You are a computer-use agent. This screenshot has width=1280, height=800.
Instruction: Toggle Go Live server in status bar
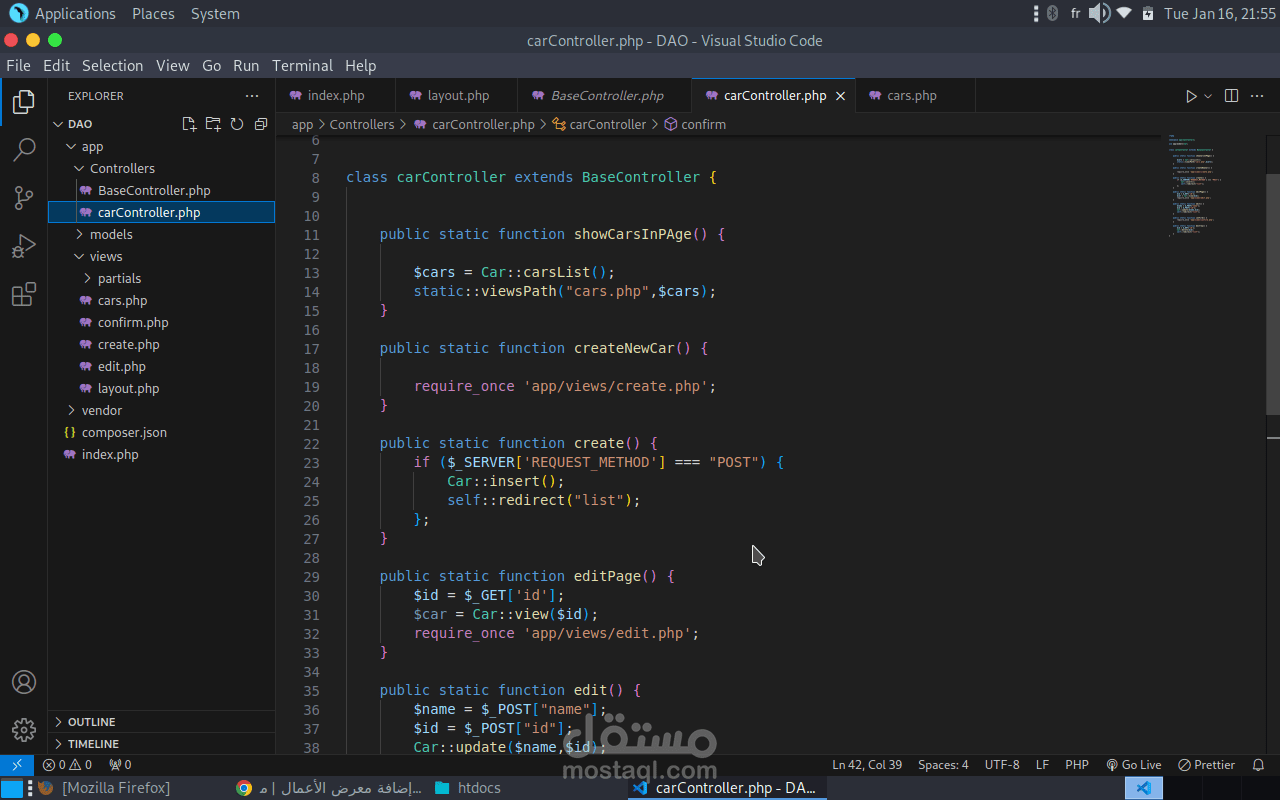[1134, 765]
